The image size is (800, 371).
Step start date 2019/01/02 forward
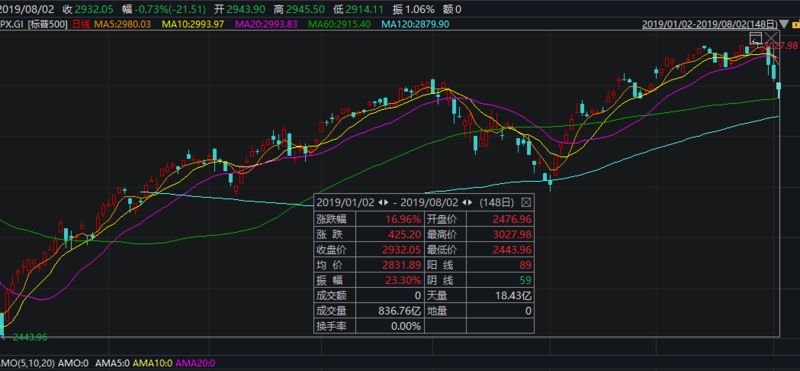(x=385, y=202)
